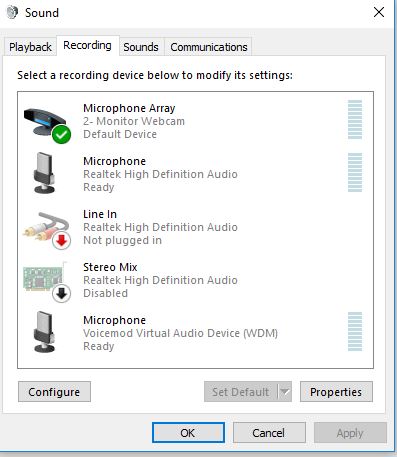Click the Microphone Array level meter
The height and width of the screenshot is (457, 397).
(355, 119)
